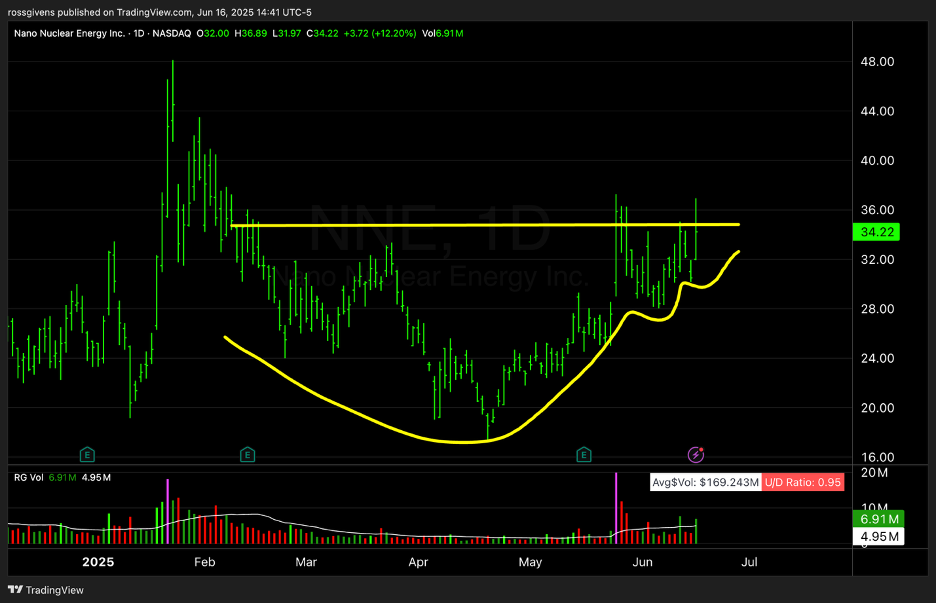
Task: Click the close value C34.22 in header
Action: click(x=322, y=33)
